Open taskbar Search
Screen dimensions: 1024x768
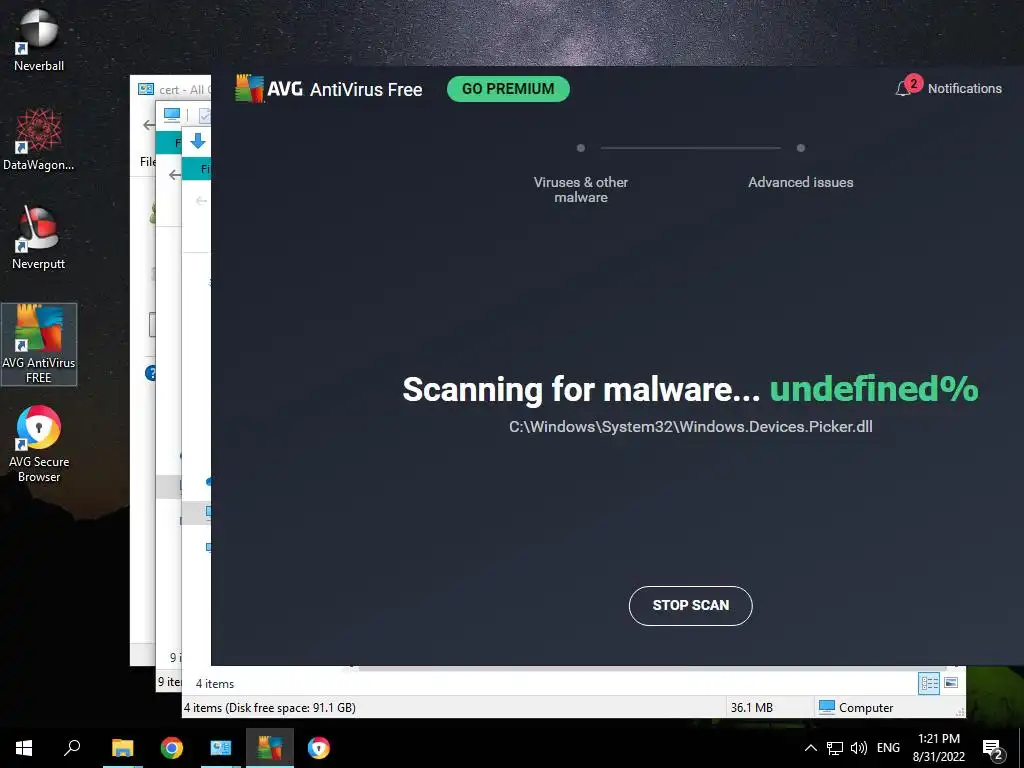tap(72, 748)
